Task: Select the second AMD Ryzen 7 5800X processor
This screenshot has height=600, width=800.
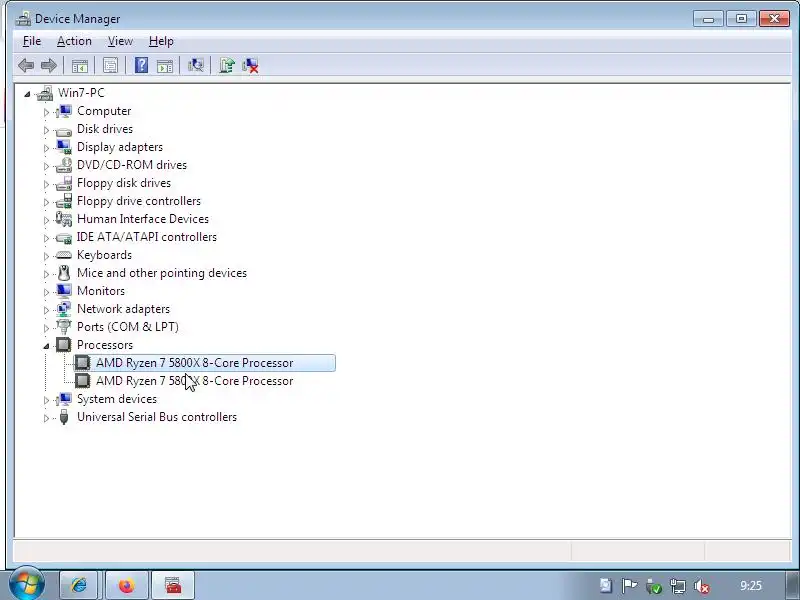Action: (x=194, y=381)
